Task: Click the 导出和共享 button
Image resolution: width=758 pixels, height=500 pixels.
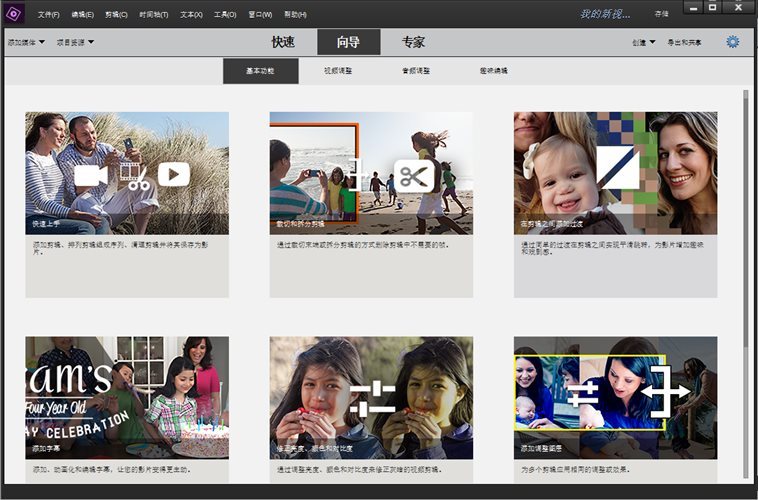Action: tap(685, 42)
